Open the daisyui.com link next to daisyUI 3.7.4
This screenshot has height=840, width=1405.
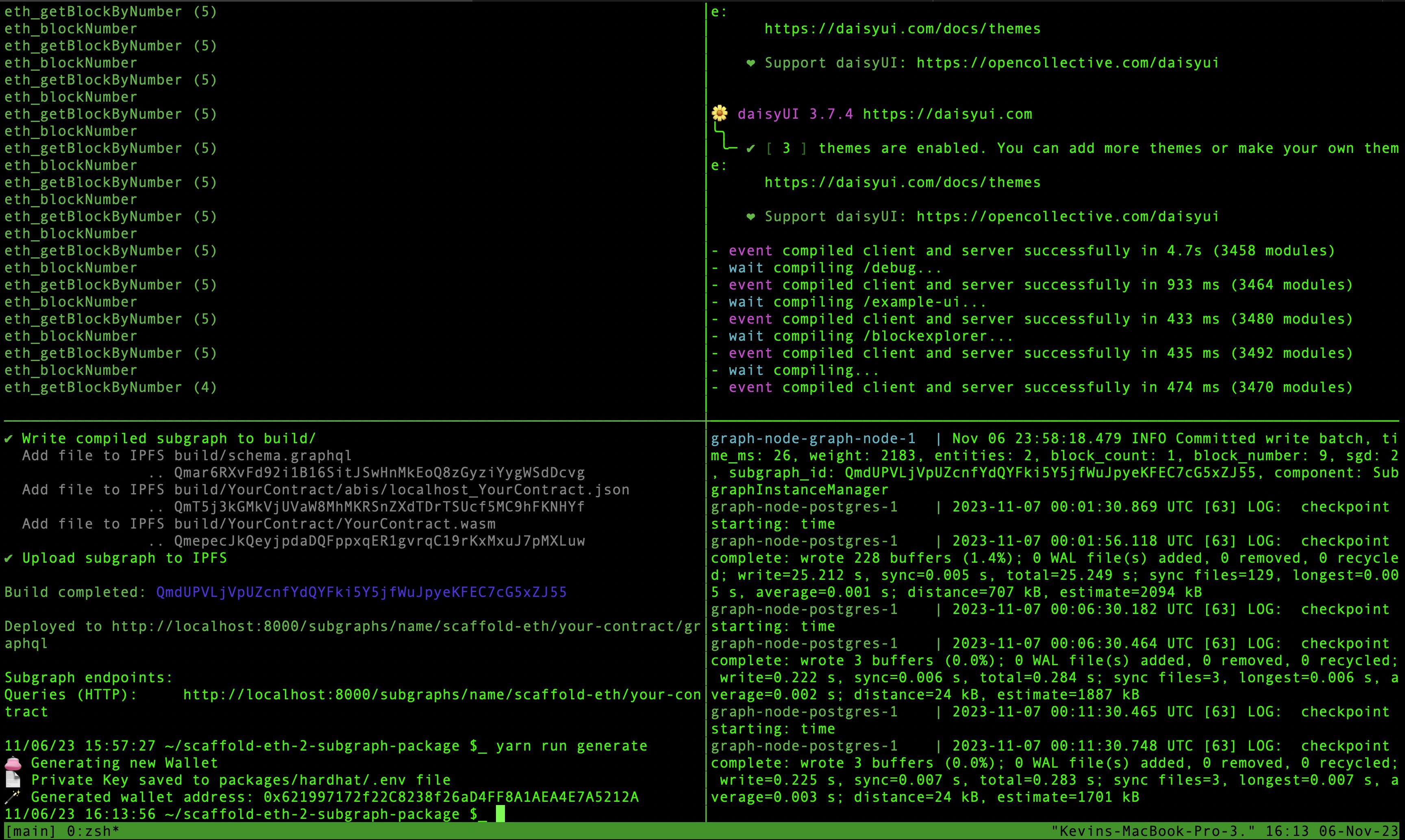947,114
